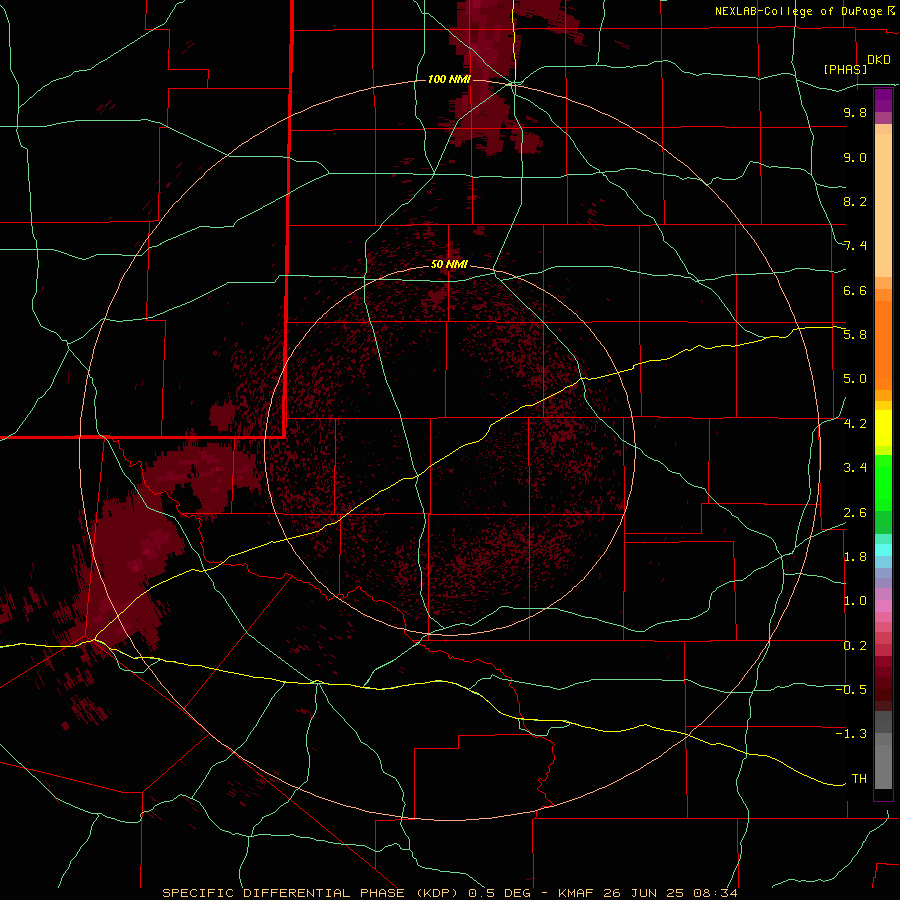The width and height of the screenshot is (900, 900).
Task: Click the 9.0 scale label
Action: tap(855, 157)
